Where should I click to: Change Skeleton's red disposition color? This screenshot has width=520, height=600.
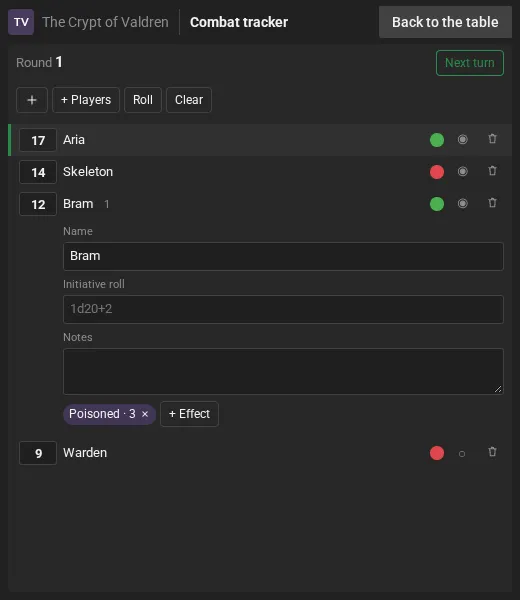tap(437, 172)
